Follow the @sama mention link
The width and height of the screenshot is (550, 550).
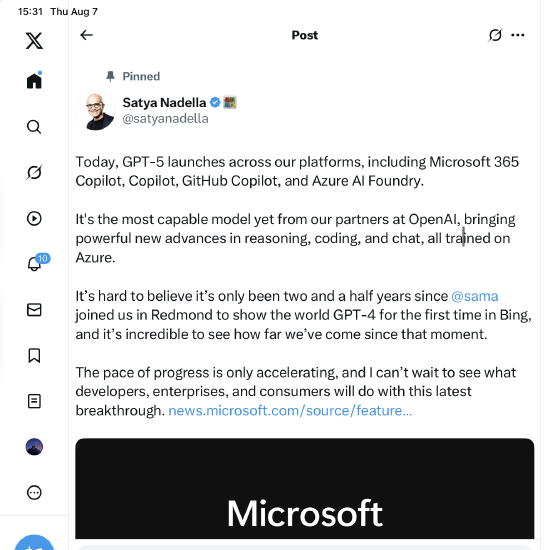[475, 296]
